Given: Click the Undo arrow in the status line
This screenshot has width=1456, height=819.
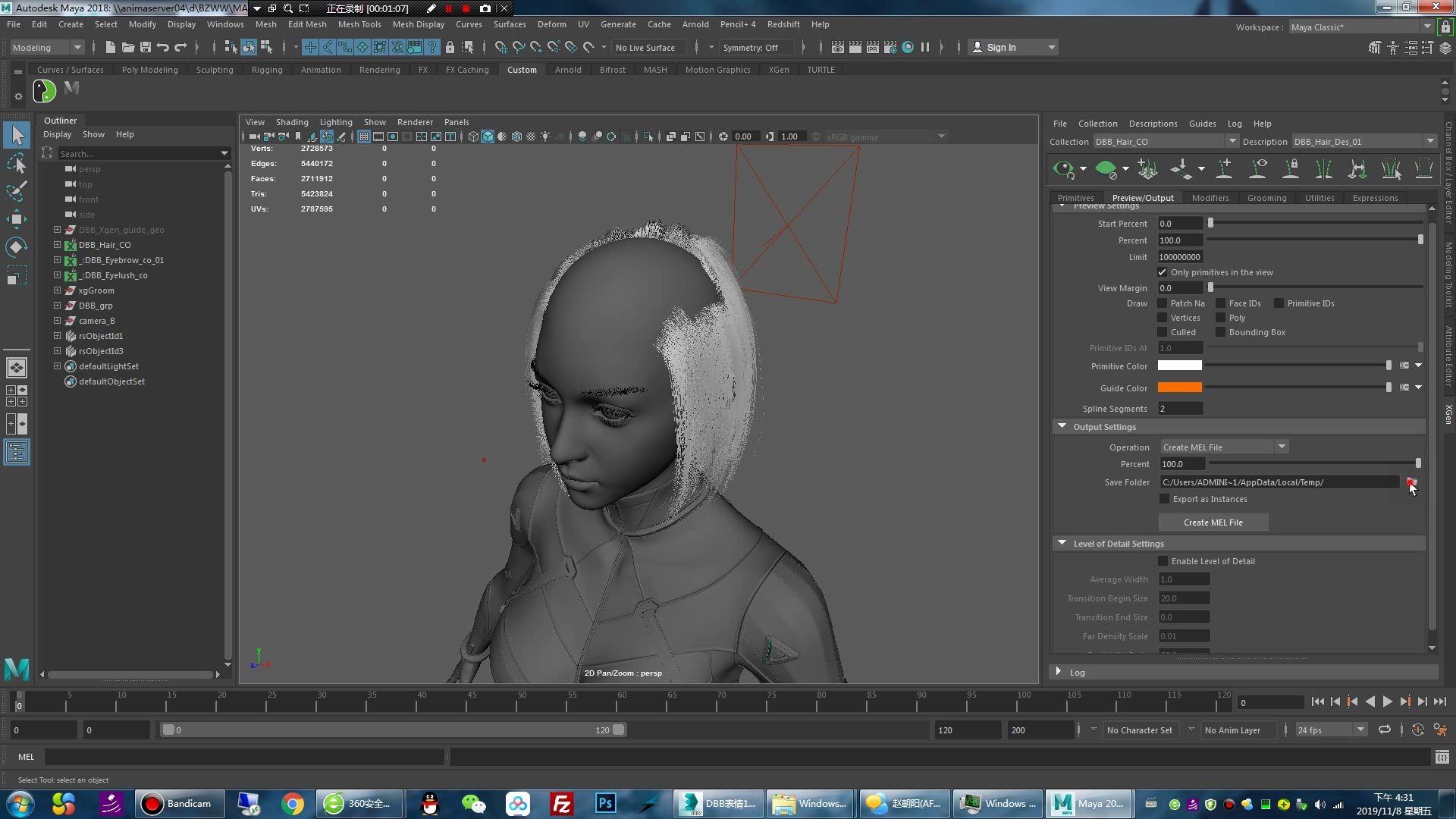Looking at the screenshot, I should (x=162, y=47).
